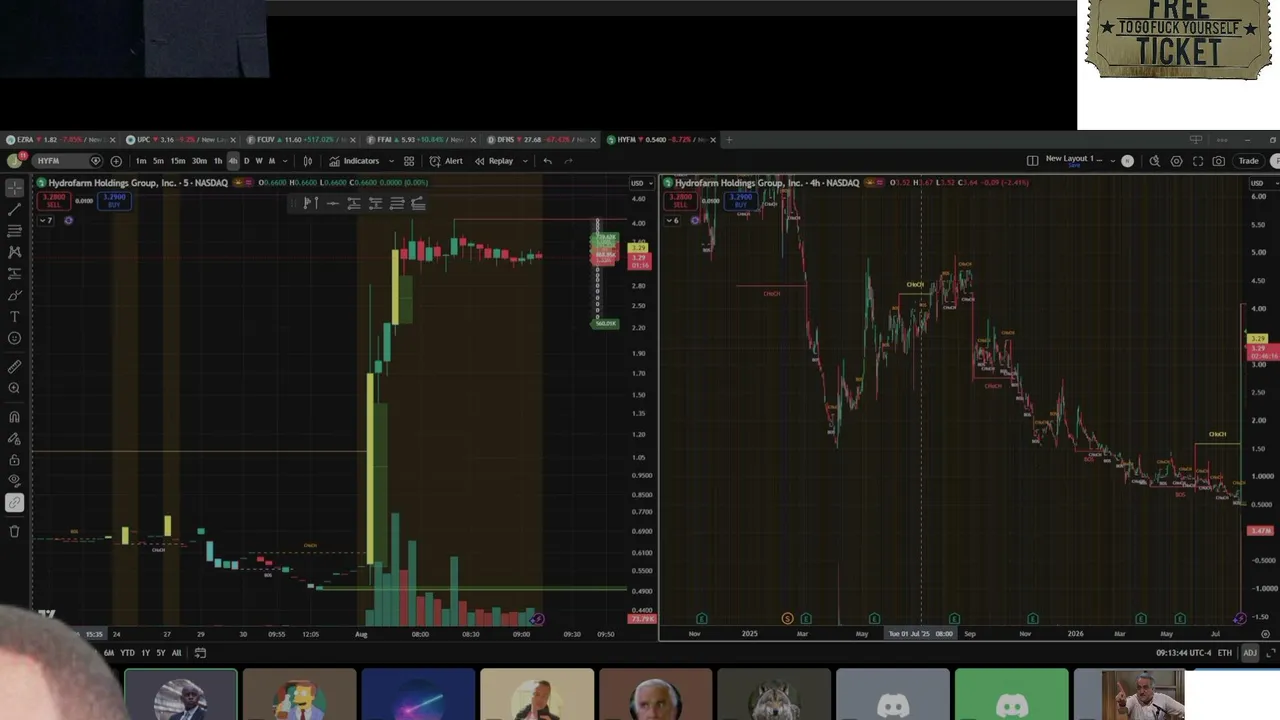The width and height of the screenshot is (1280, 720).
Task: Click SELL 3.2800 on 5-minute chart
Action: click(54, 200)
